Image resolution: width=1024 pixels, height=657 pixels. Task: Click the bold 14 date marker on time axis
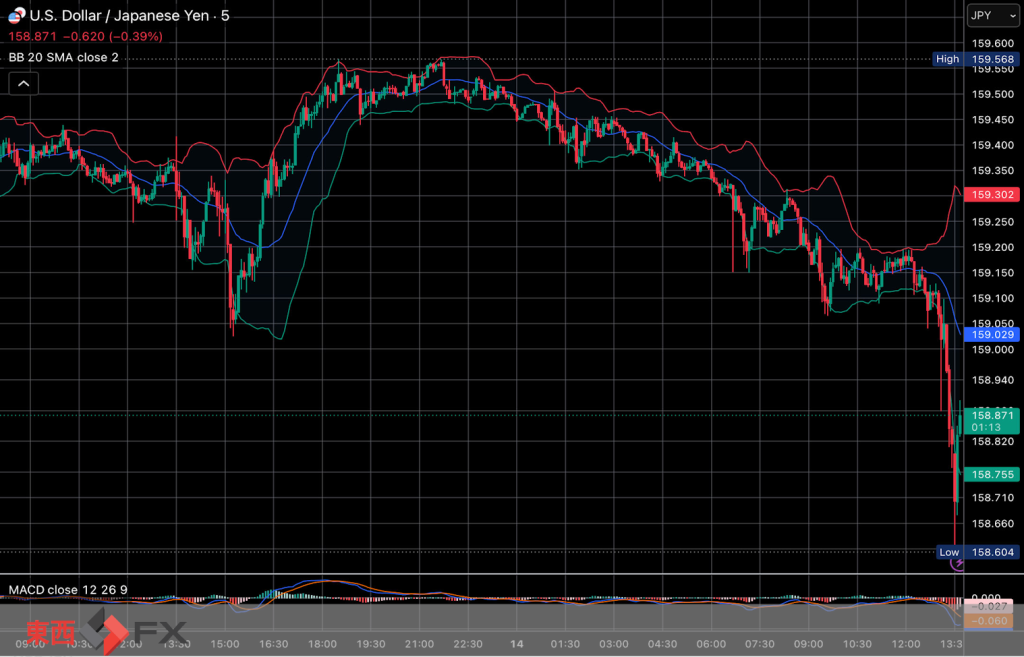point(517,644)
